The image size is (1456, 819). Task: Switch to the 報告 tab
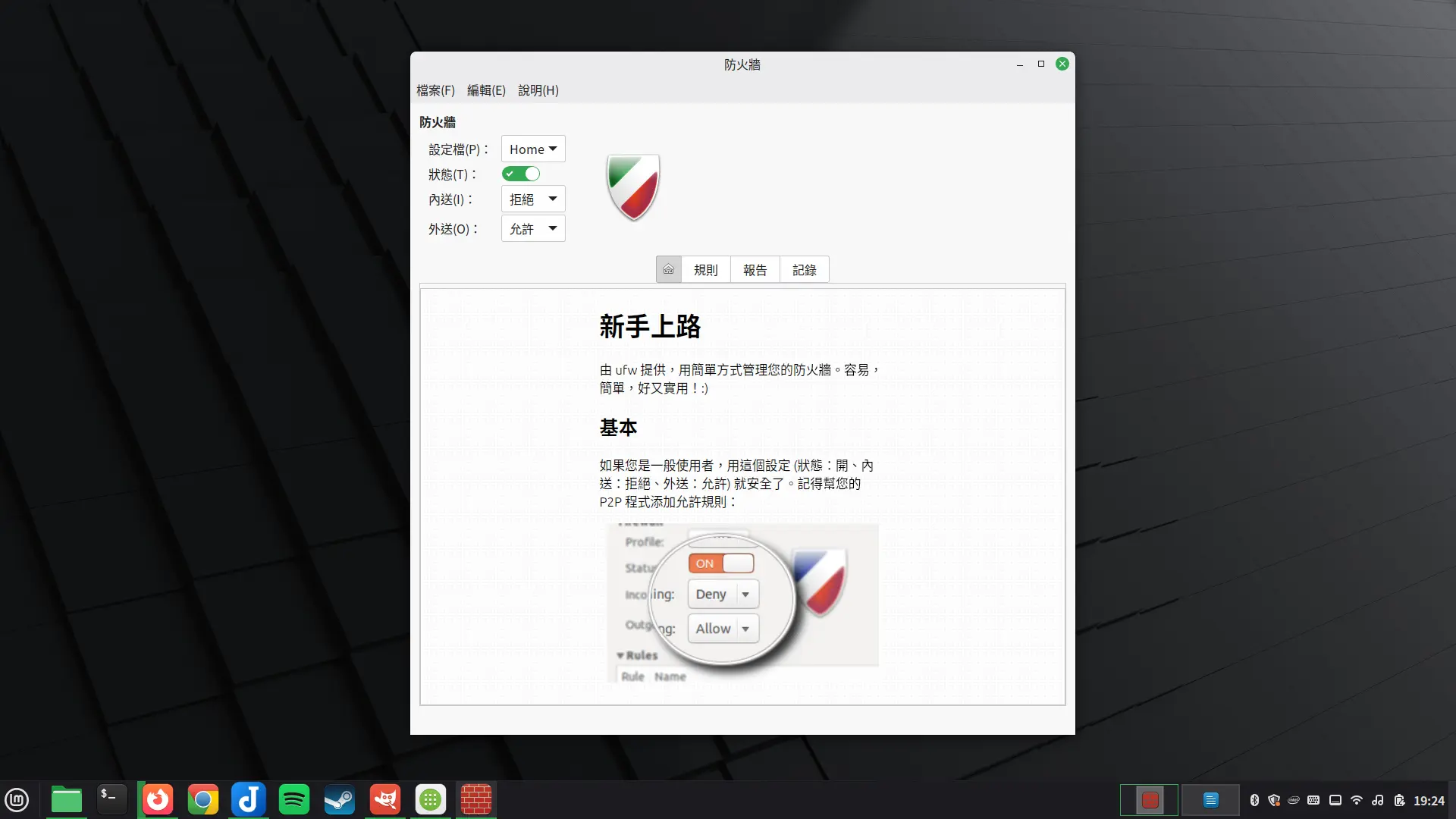coord(755,269)
